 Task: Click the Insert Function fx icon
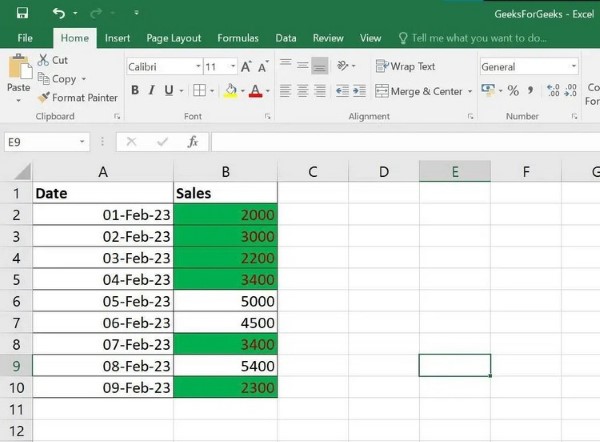pos(193,142)
